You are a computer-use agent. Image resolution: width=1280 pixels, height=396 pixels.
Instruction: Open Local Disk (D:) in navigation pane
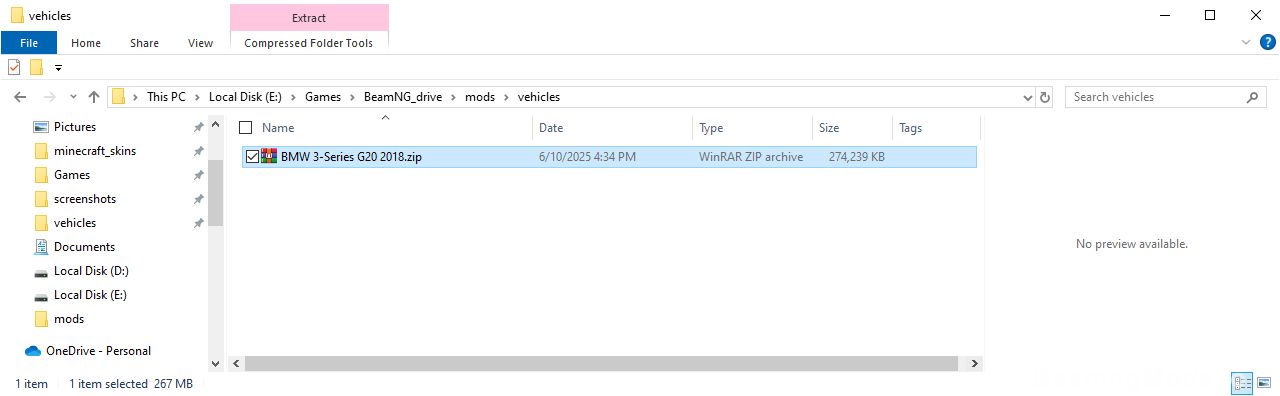pos(91,271)
